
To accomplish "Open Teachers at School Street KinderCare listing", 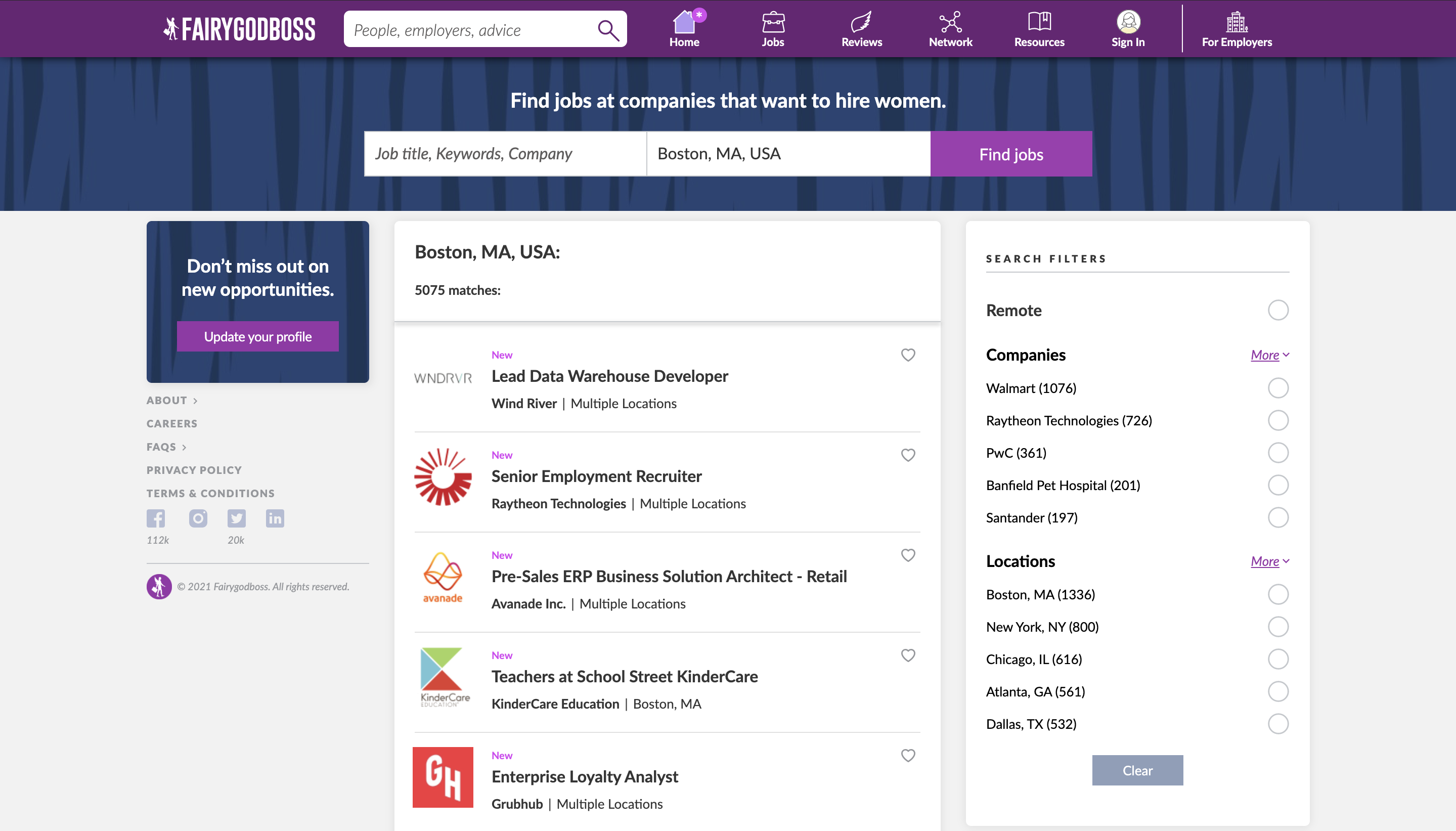I will 625,676.
